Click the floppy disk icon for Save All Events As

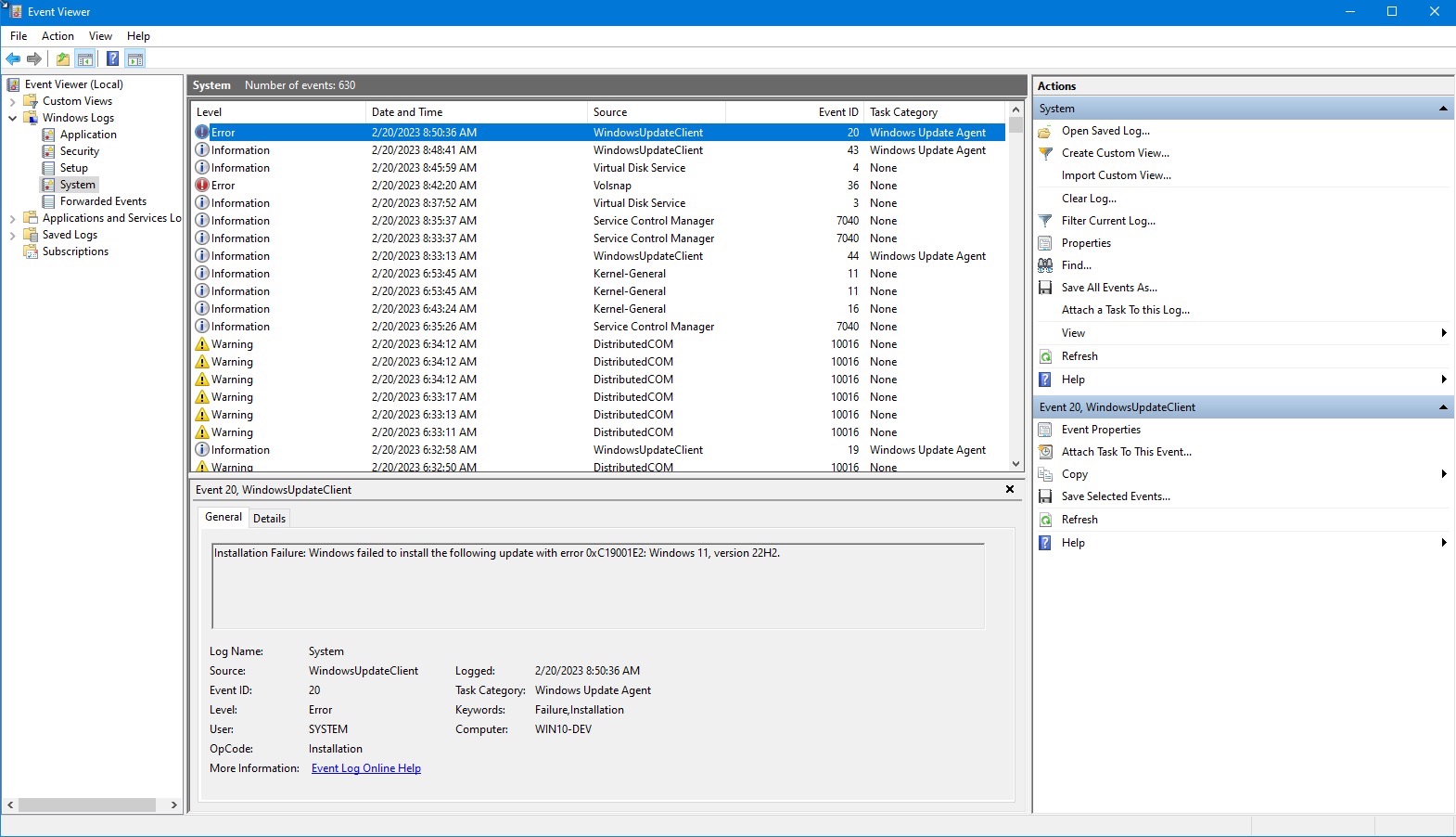[1045, 288]
